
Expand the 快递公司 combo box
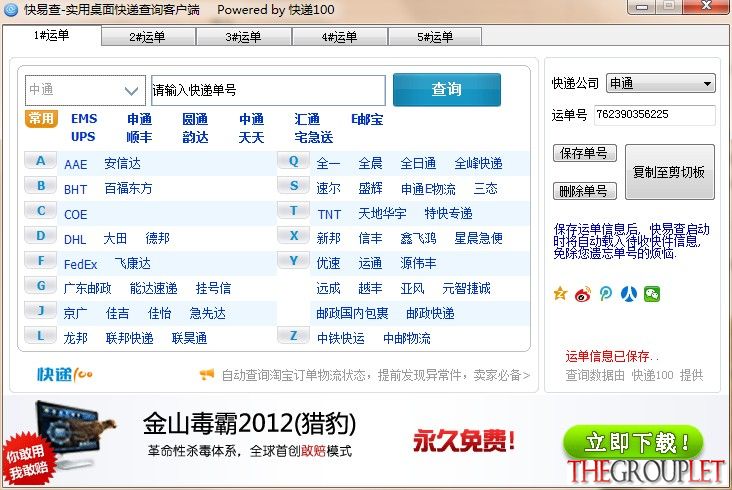[661, 83]
